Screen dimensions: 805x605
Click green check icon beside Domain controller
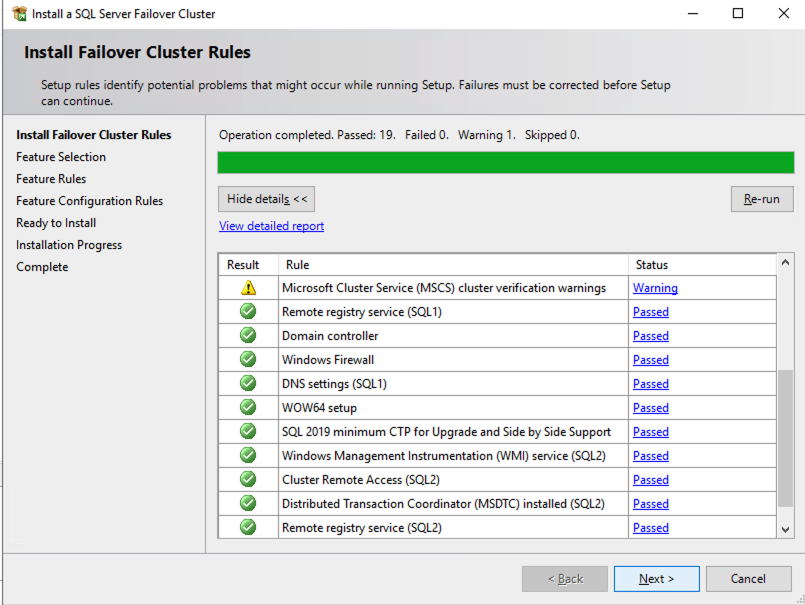point(248,336)
